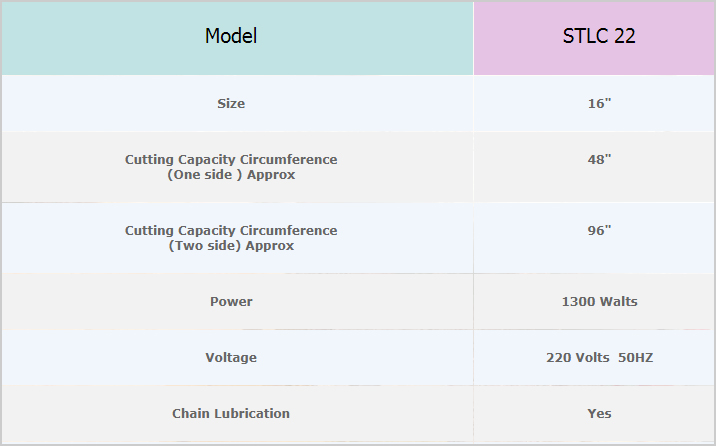Select the 1300 Walts value
The image size is (716, 446).
599,301
